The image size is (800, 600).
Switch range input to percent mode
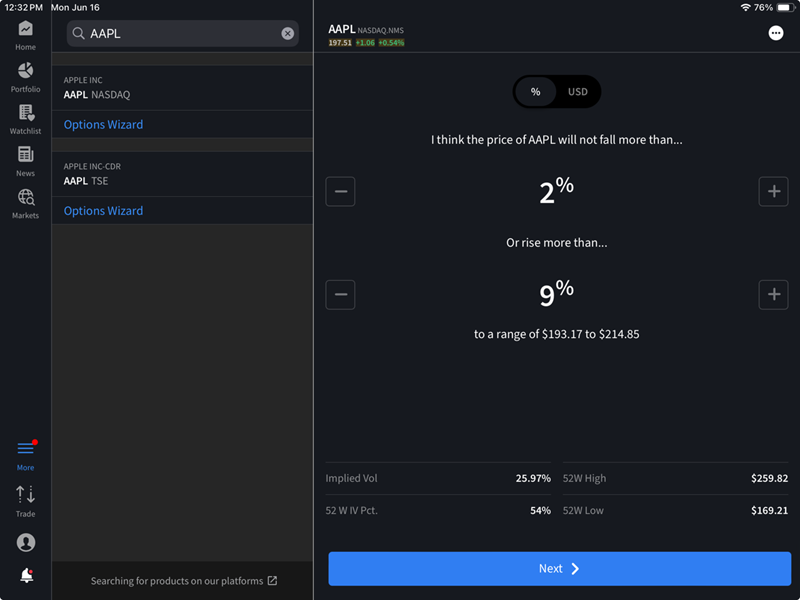tap(535, 92)
